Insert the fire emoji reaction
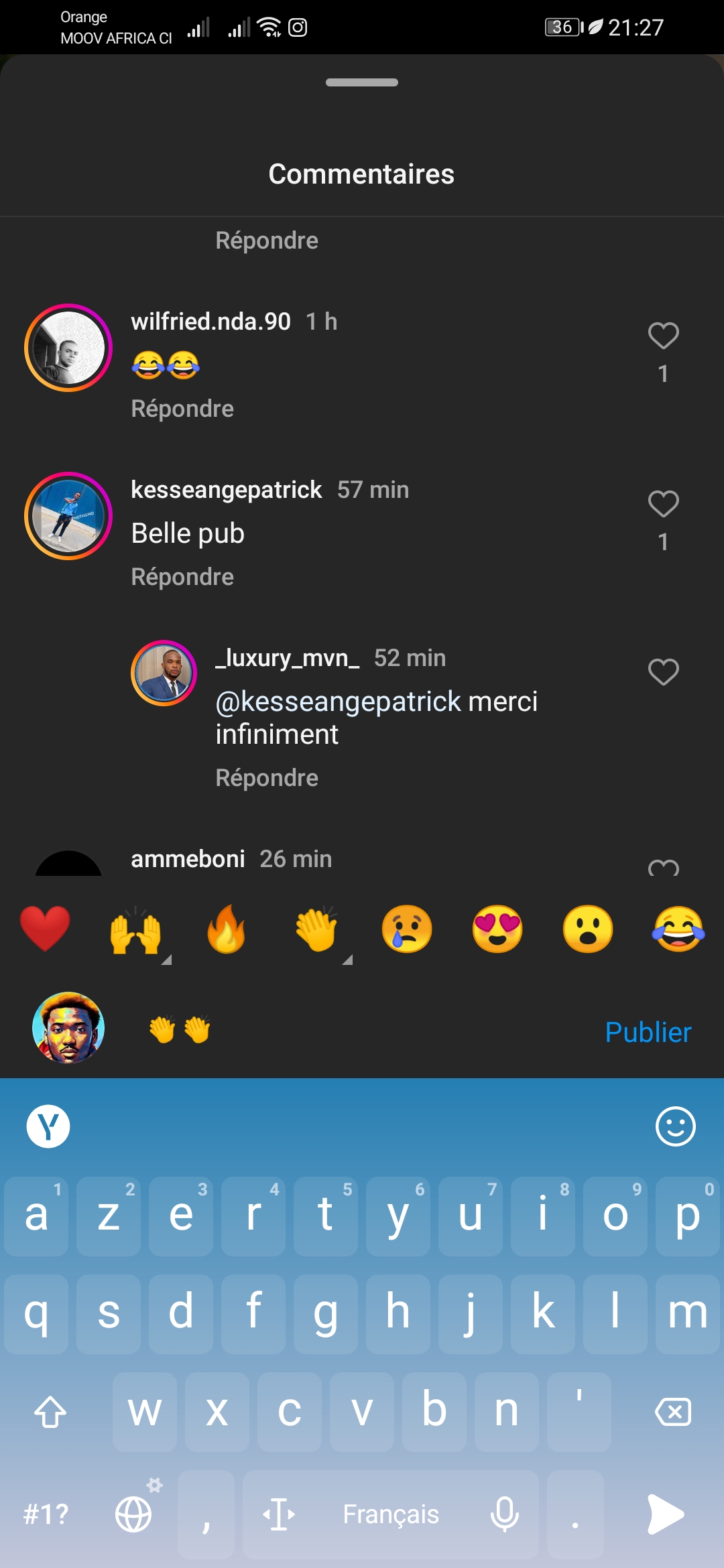The width and height of the screenshot is (724, 1568). tap(226, 929)
